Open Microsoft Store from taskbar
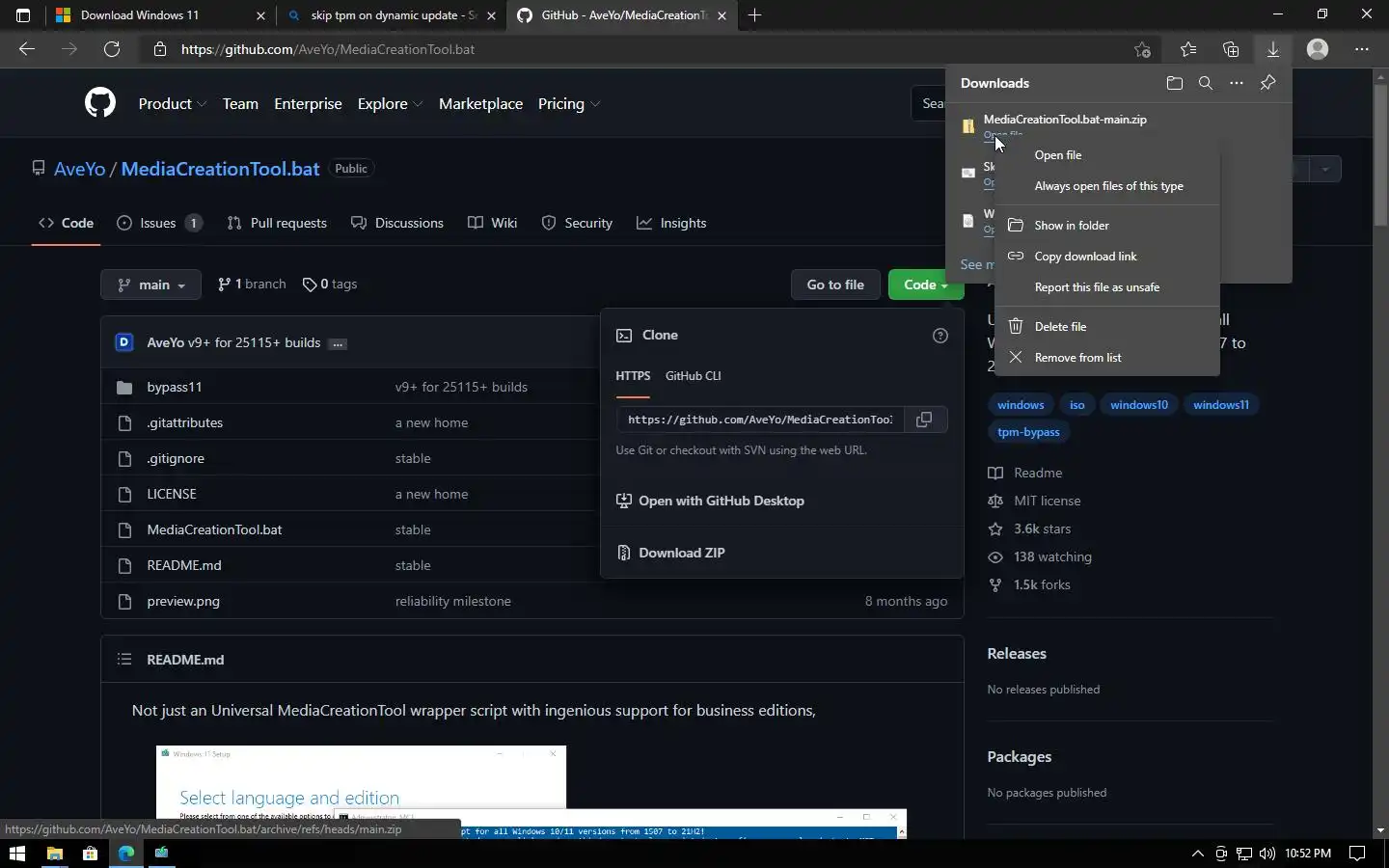Viewport: 1389px width, 868px height. [x=90, y=854]
